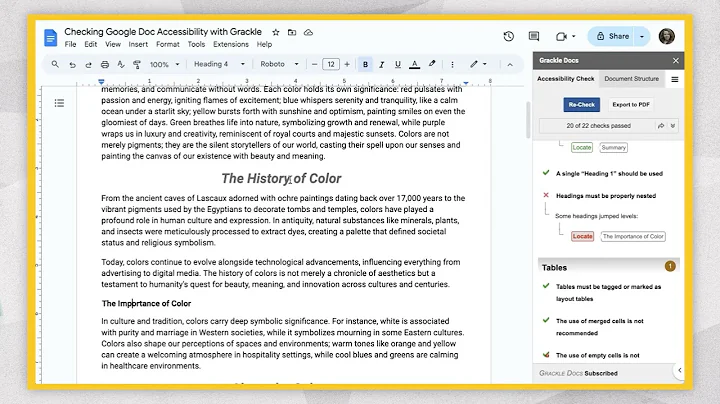This screenshot has width=720, height=404.
Task: Open Grackle hamburger menu
Action: (675, 79)
